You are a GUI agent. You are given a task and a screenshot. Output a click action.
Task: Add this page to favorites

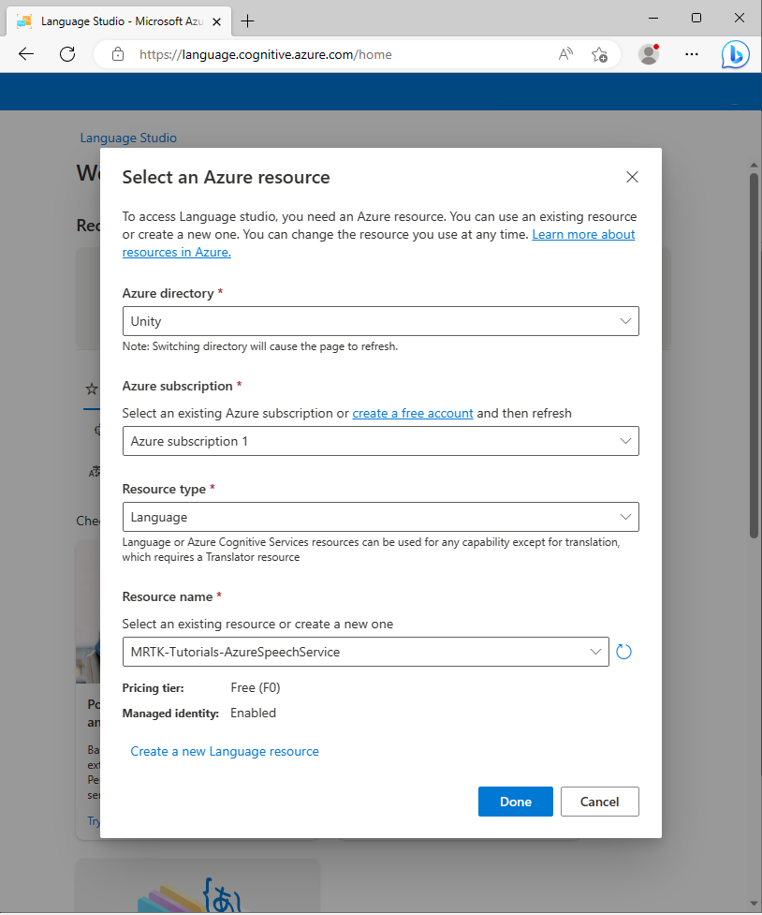click(x=599, y=54)
